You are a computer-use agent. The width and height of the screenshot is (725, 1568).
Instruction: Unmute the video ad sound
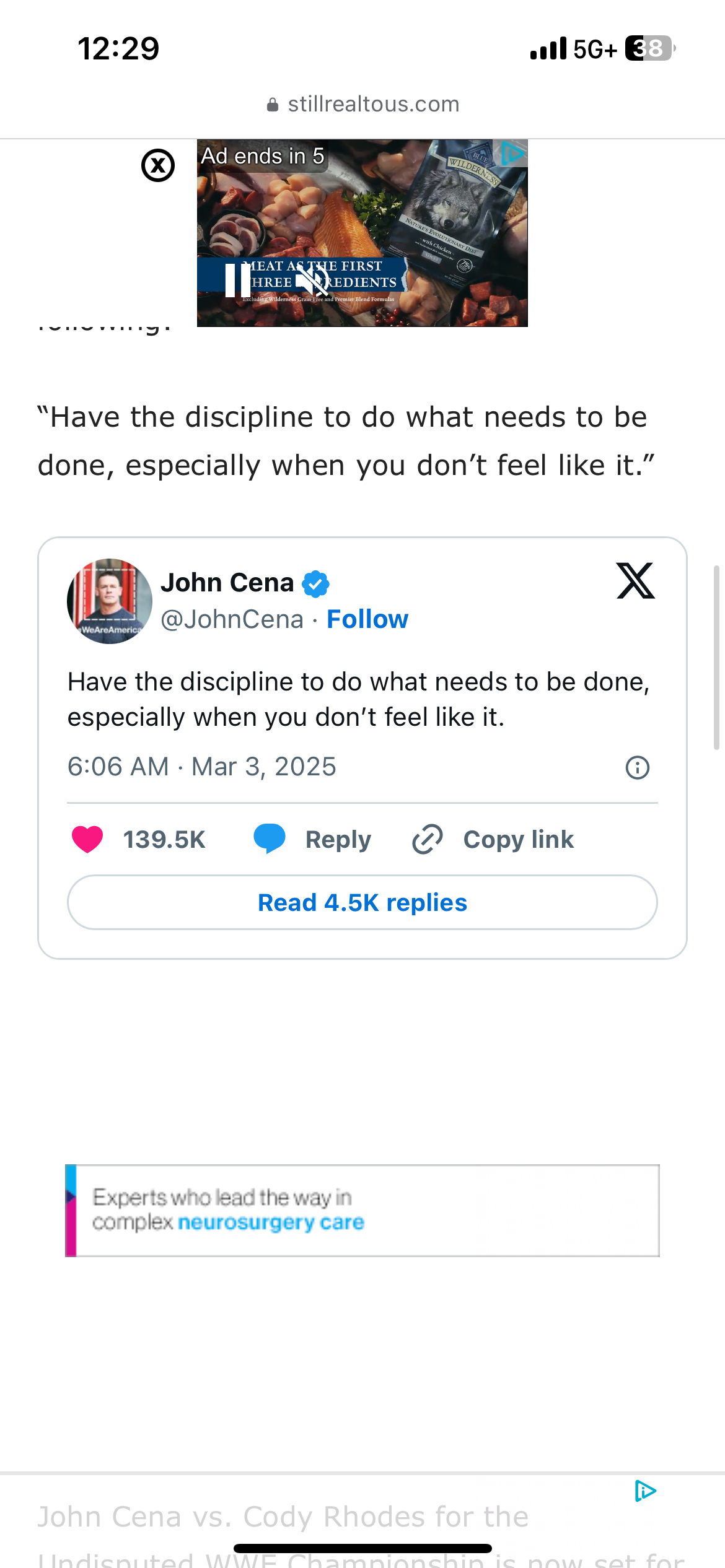coord(312,281)
